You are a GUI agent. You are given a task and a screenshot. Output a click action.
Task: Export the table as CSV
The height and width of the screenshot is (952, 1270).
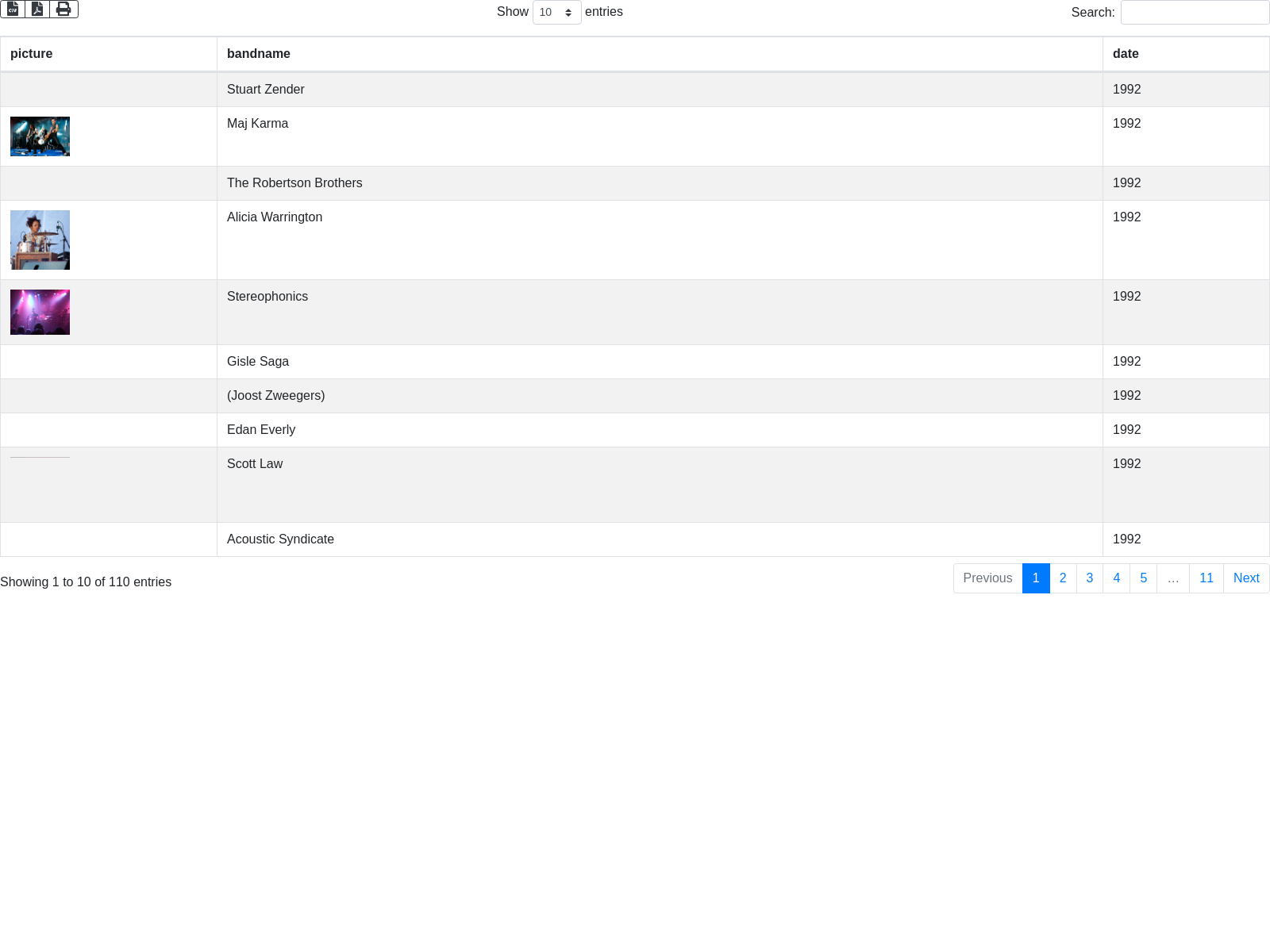tap(13, 10)
